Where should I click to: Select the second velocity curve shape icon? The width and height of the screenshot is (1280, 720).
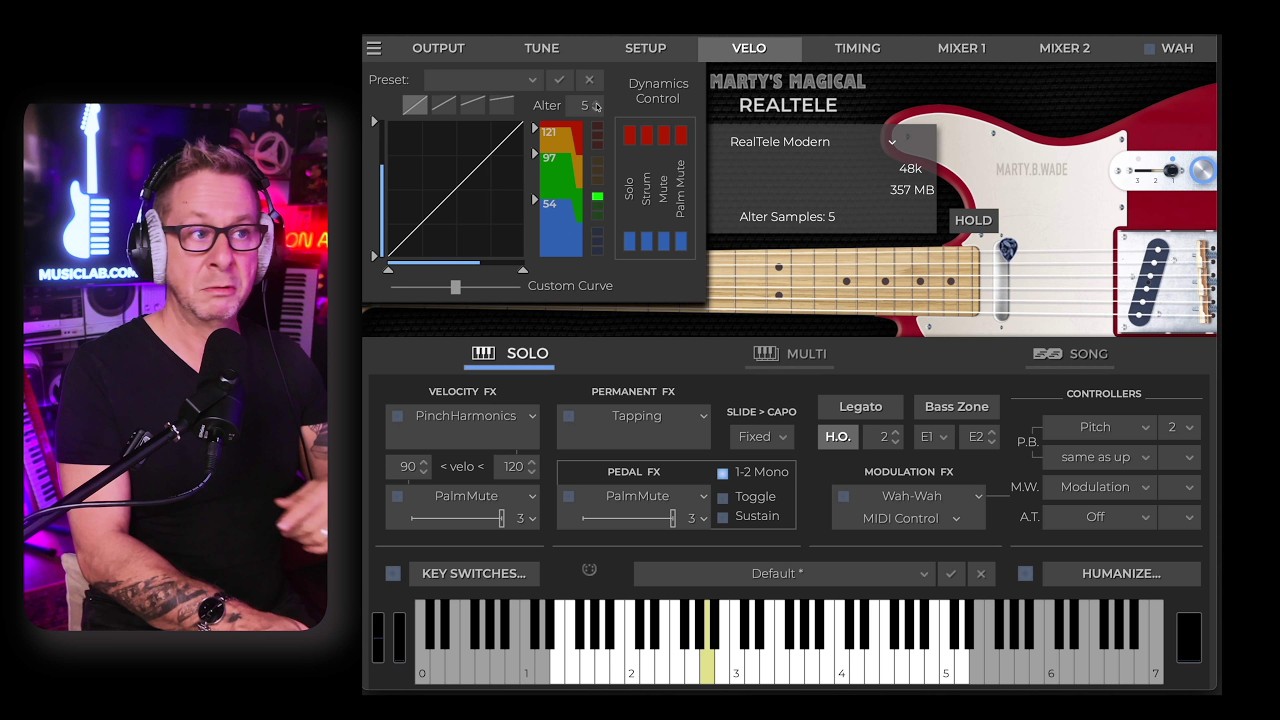(x=444, y=105)
